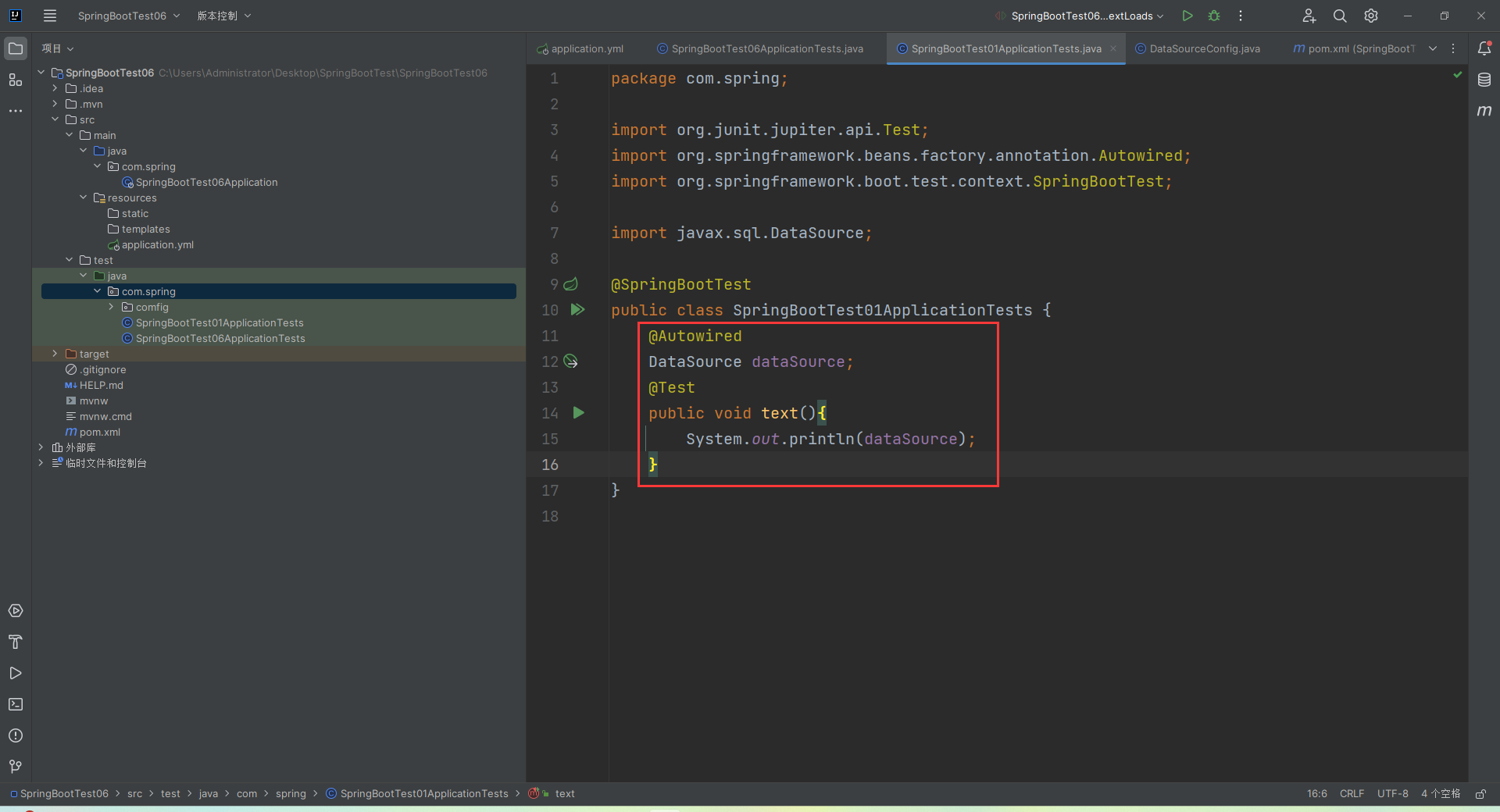Open the version control dropdown
Screen dimensions: 1500x812
(224, 16)
